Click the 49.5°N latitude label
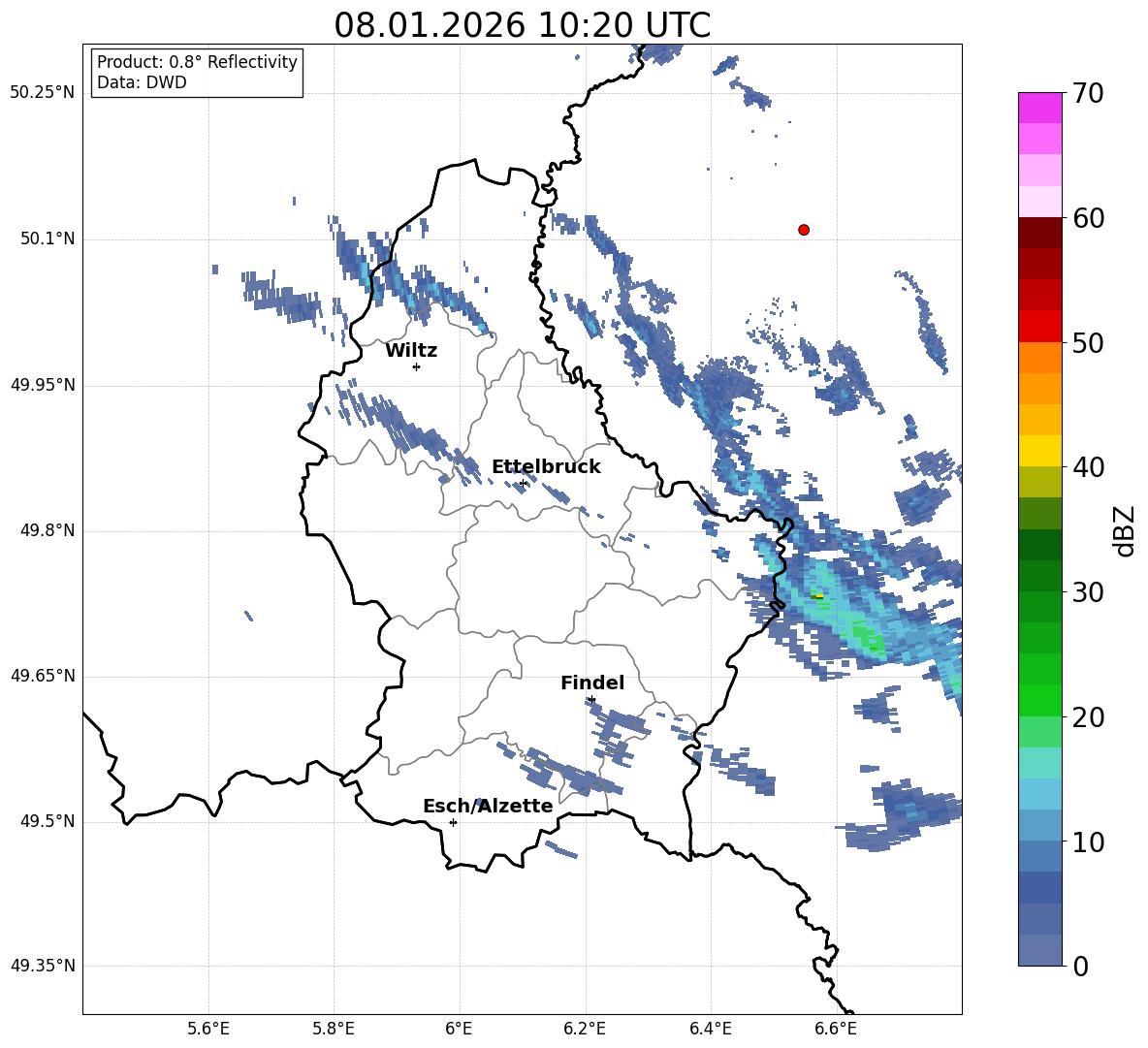The height and width of the screenshot is (1048, 1148). click(x=48, y=821)
